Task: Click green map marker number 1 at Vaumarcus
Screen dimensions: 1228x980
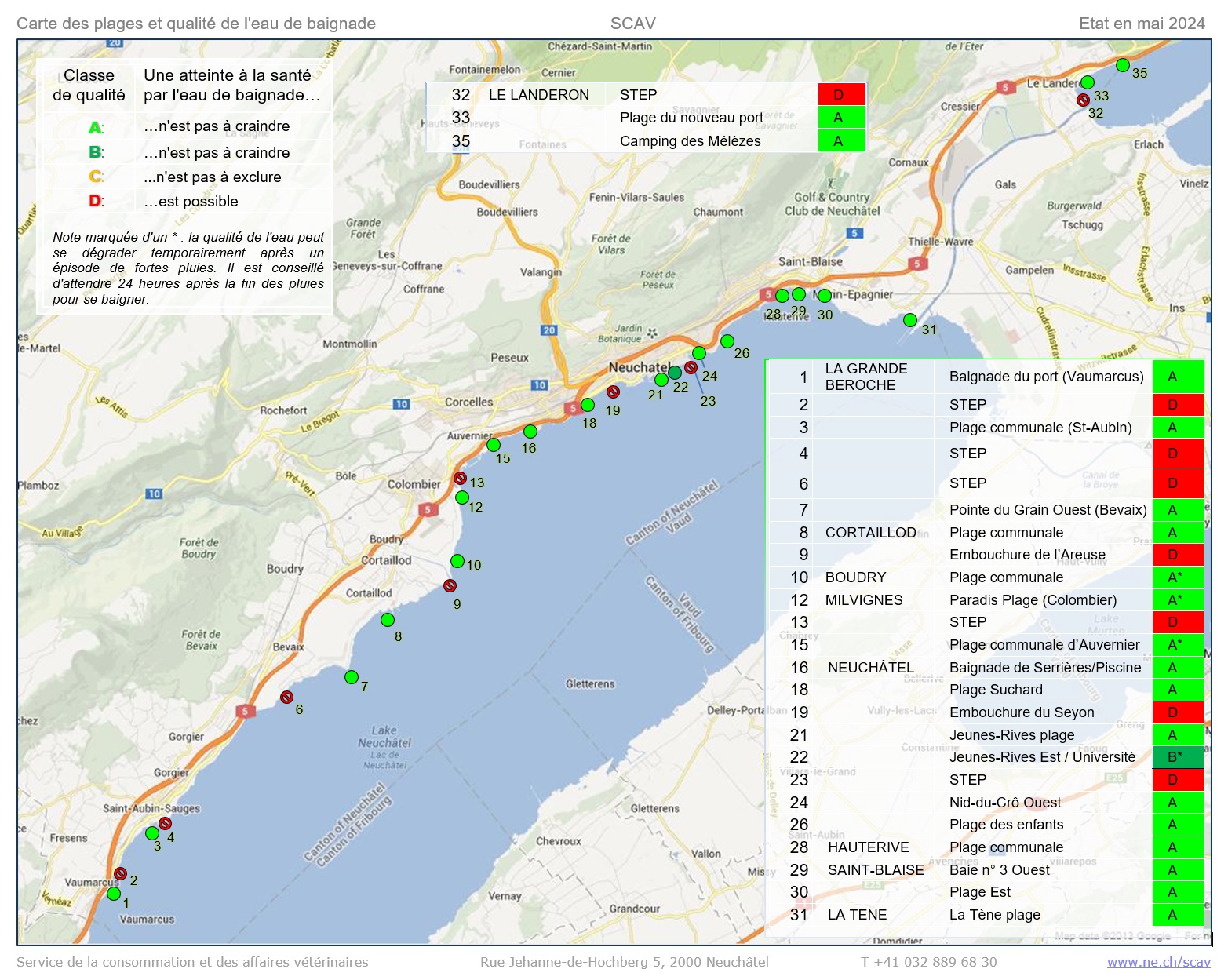Action: tap(114, 894)
